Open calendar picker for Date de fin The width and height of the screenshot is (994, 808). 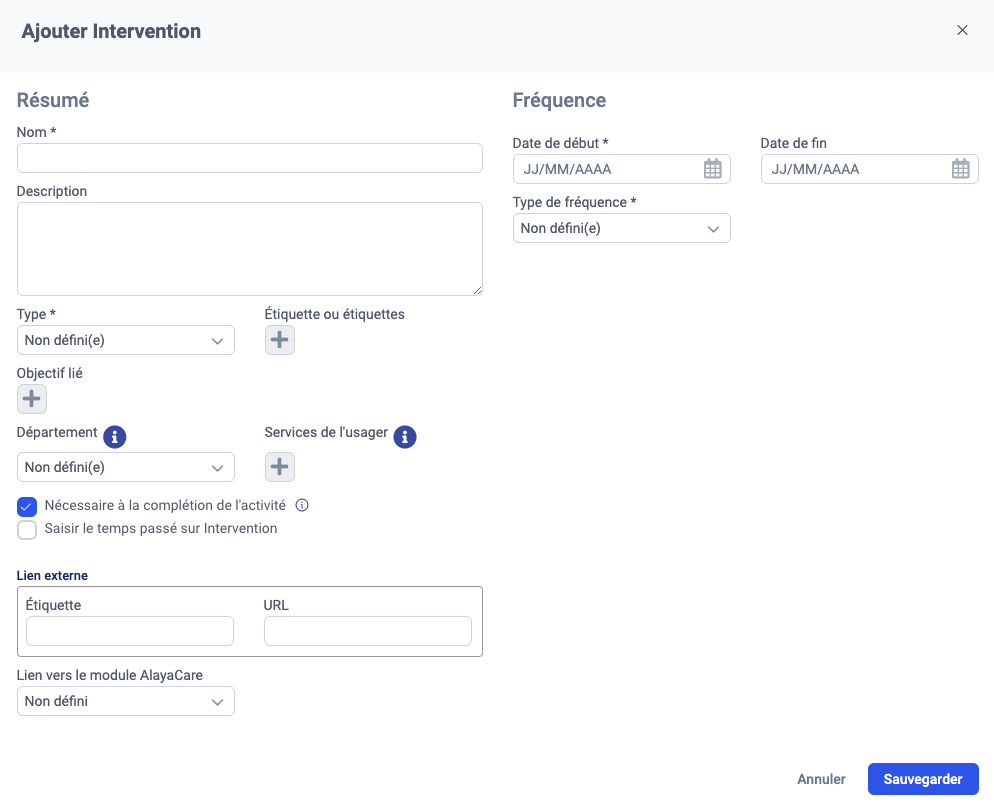[960, 169]
